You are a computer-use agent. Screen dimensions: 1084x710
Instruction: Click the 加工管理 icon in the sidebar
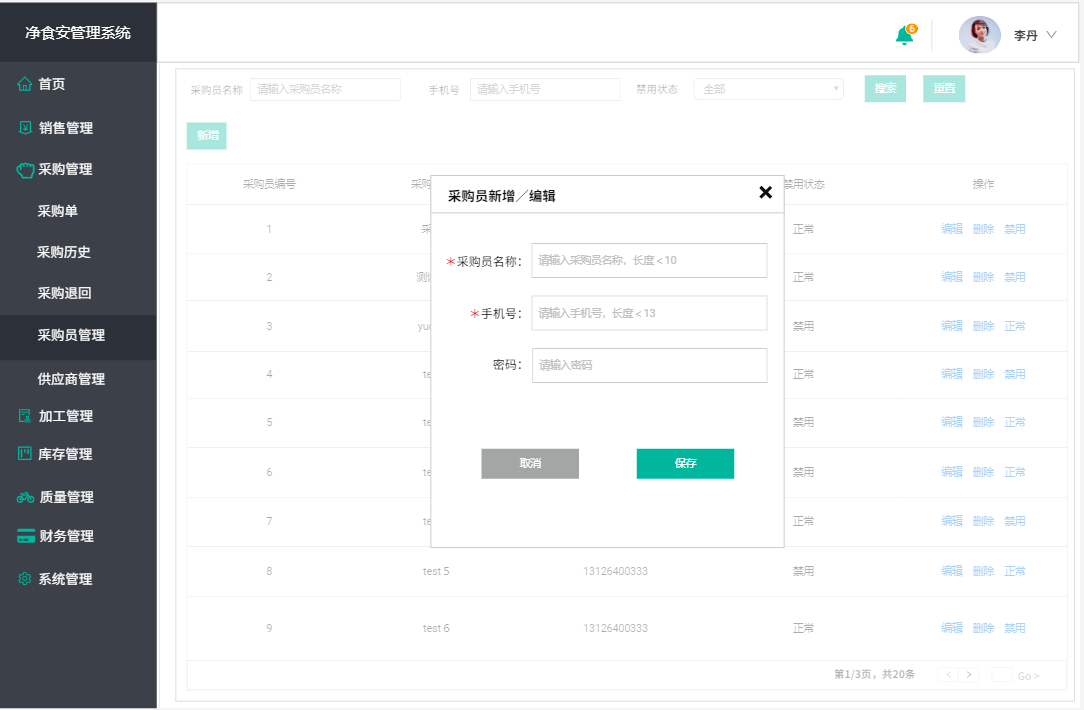(x=25, y=415)
